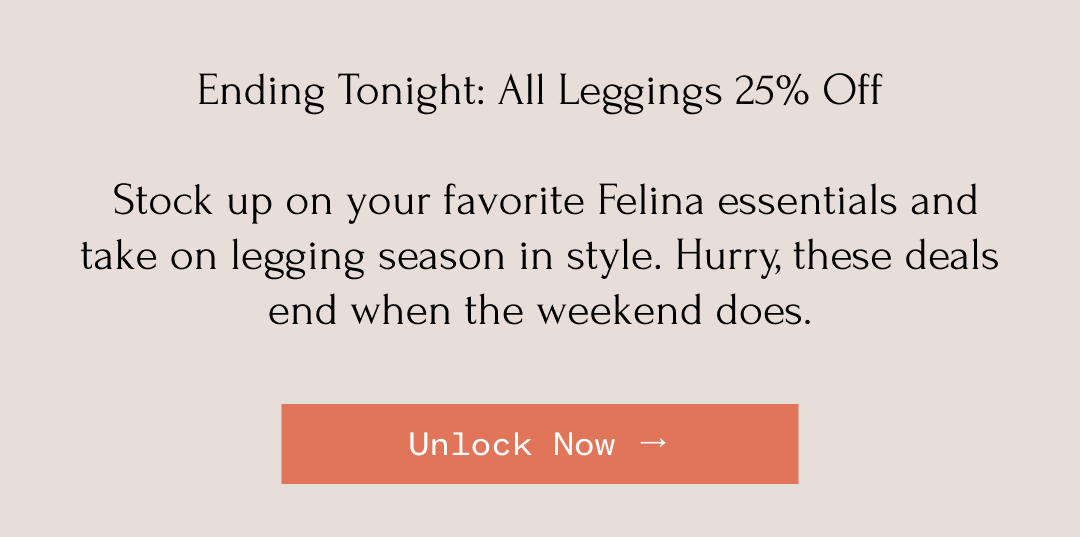Click the "end when the weekend does" line
Screen dimensions: 1080x537
pos(539,311)
